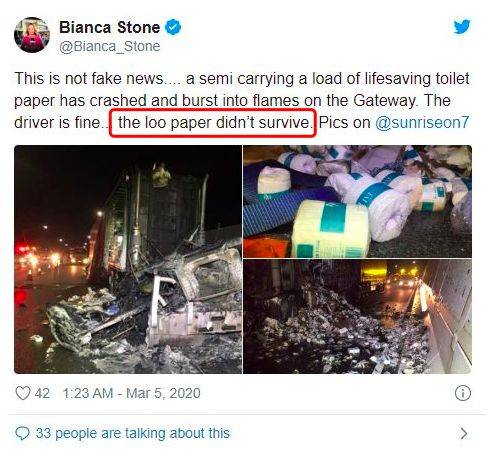Open the scattered debris on road photo
This screenshot has height=458, width=498.
357,316
